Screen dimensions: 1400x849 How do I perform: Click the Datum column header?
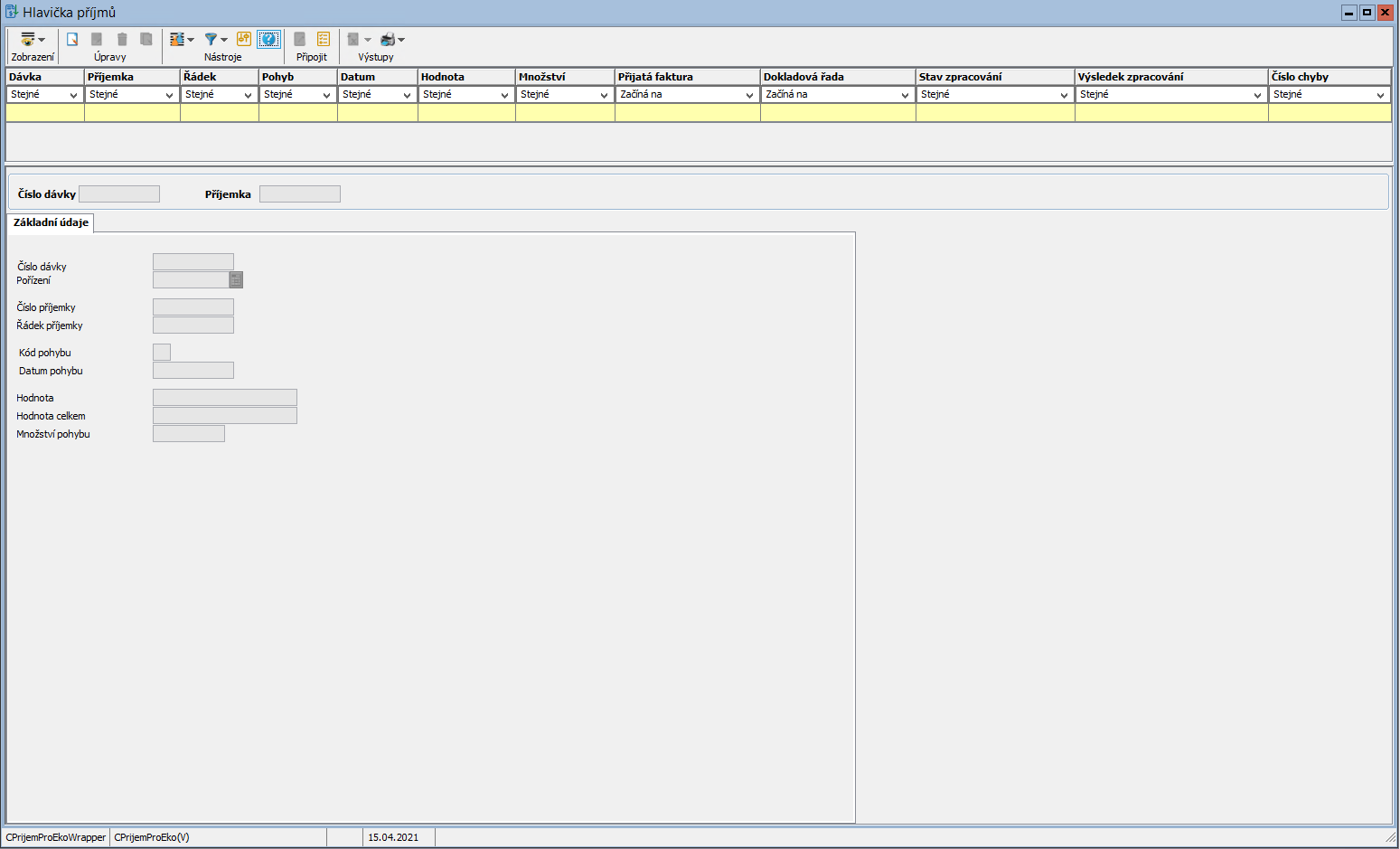(377, 77)
